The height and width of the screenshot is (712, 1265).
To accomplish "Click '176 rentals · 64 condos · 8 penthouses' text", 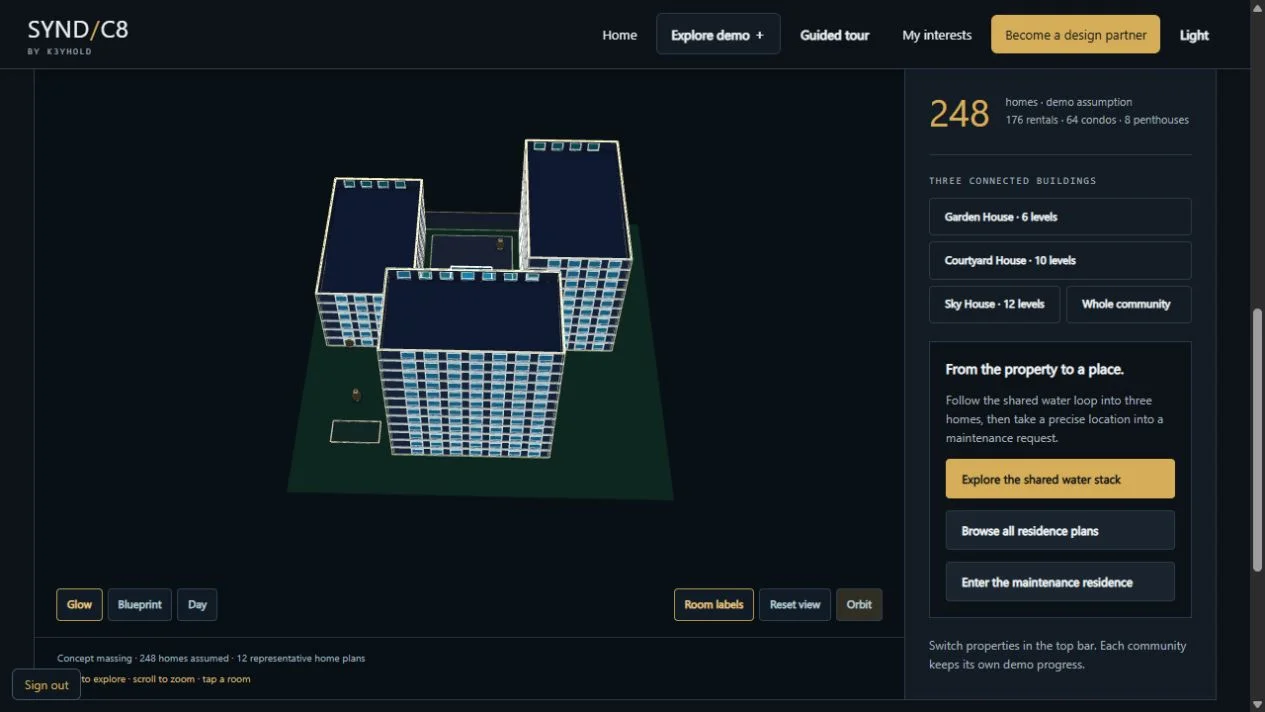I will coord(1097,120).
